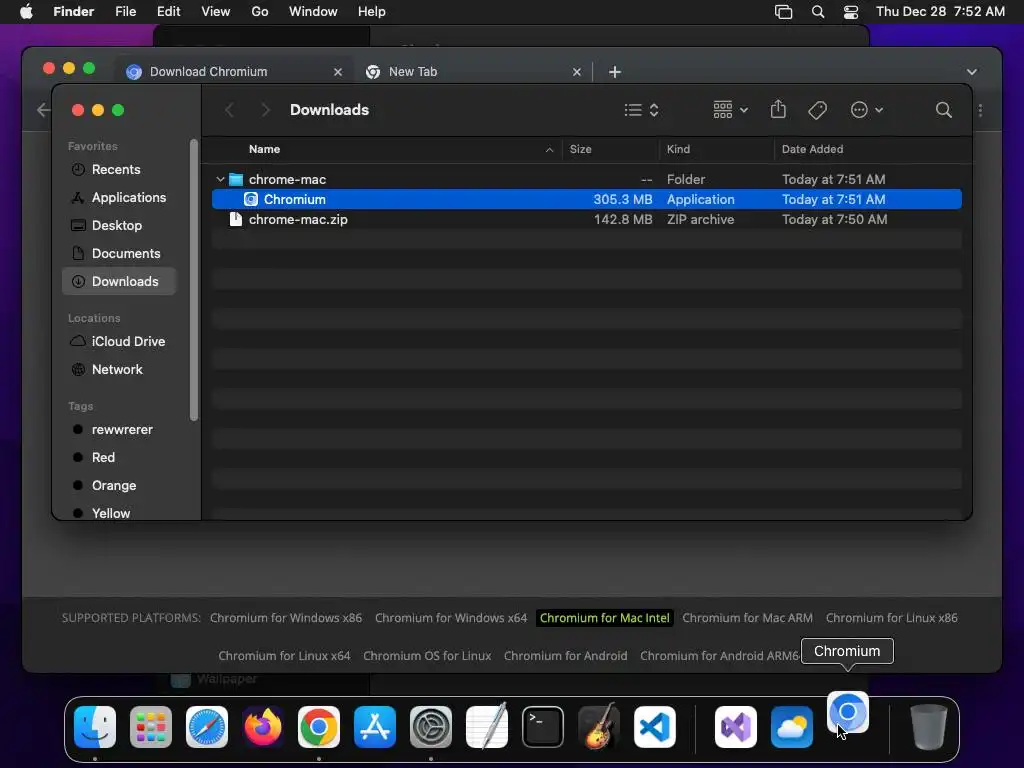Open the File menu
Viewport: 1024px width, 768px height.
125,12
